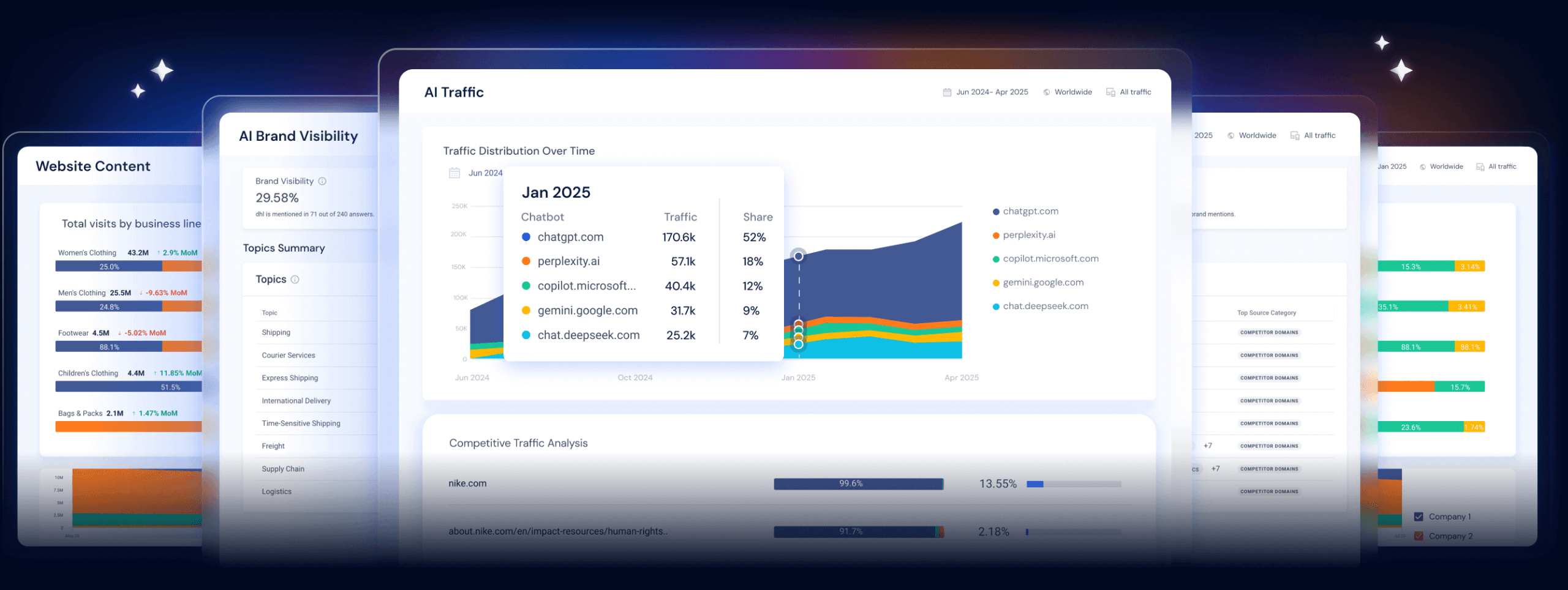Viewport: 1568px width, 590px height.
Task: Click the info icon beside Brand Visibility
Action: click(322, 181)
